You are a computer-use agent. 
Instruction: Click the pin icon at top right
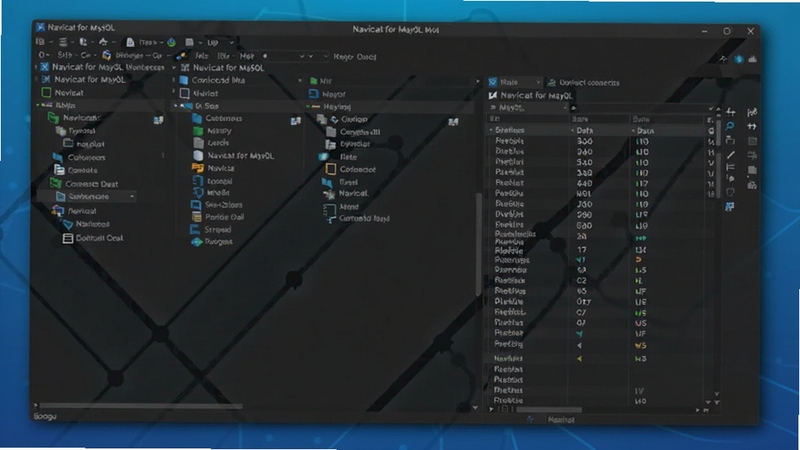pos(723,59)
